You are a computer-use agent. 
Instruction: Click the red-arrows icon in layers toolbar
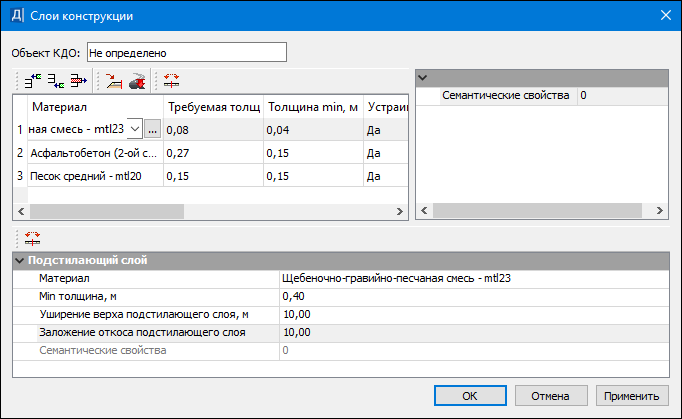[171, 80]
